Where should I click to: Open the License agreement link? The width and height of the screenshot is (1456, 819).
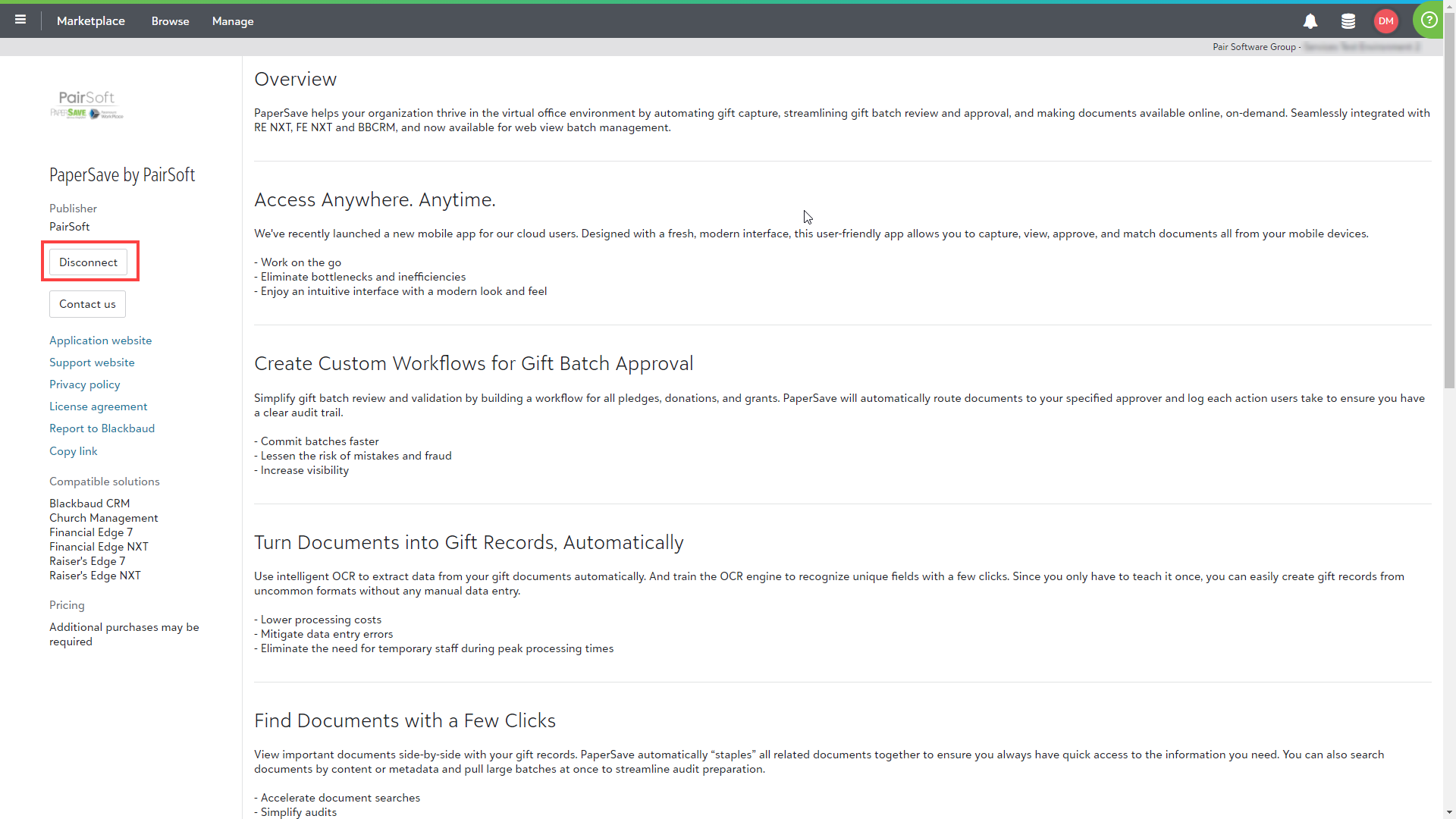98,406
